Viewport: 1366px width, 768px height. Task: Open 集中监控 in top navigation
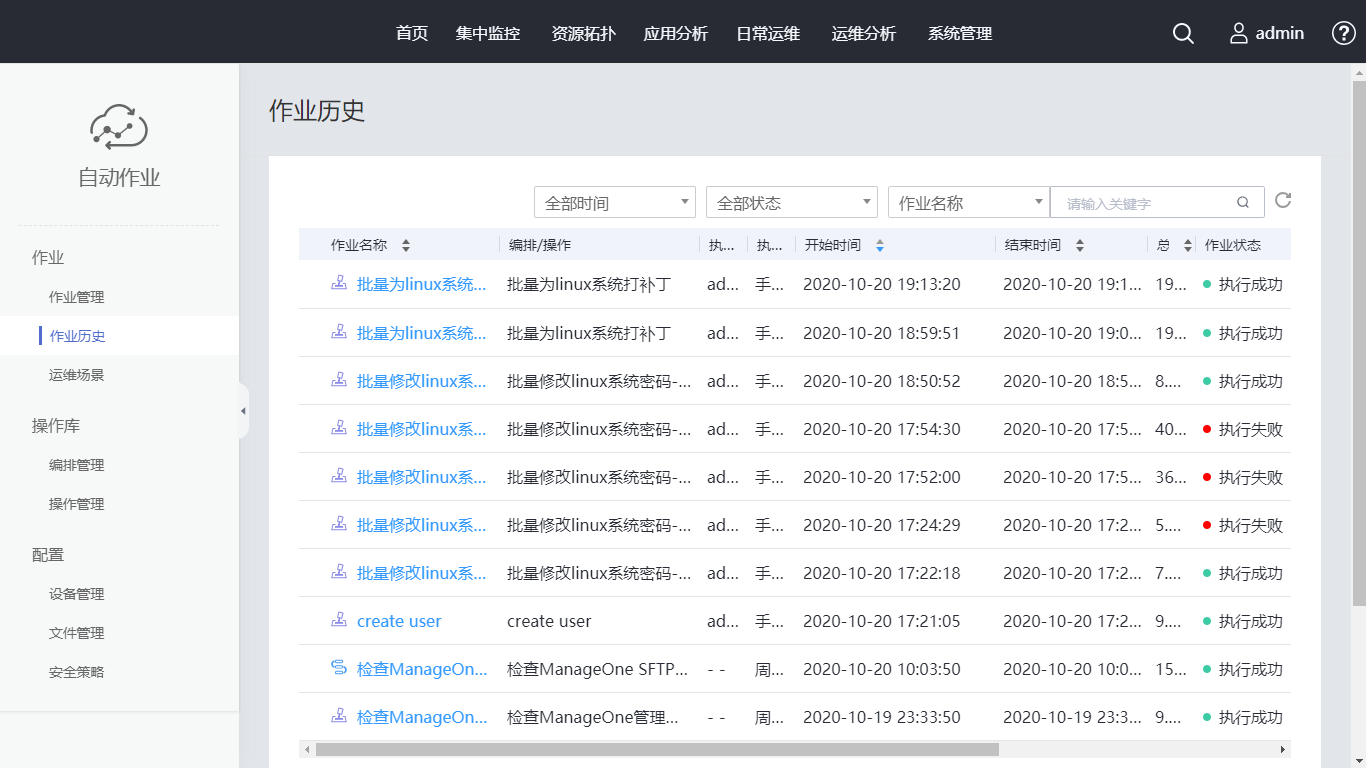[488, 33]
